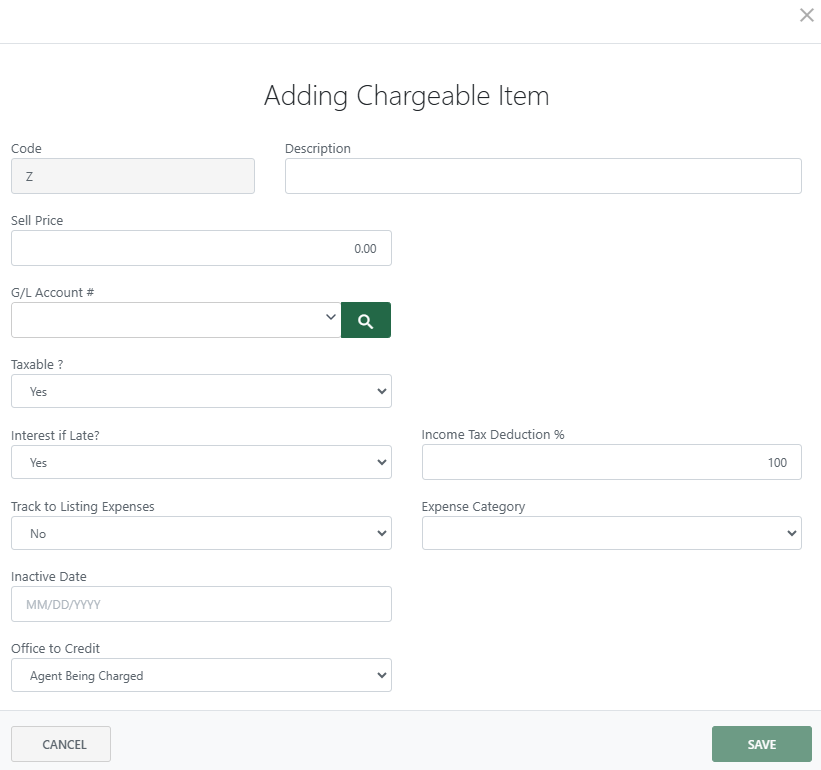Click the Inactive Date MM/DD/YYYY field

[x=200, y=604]
